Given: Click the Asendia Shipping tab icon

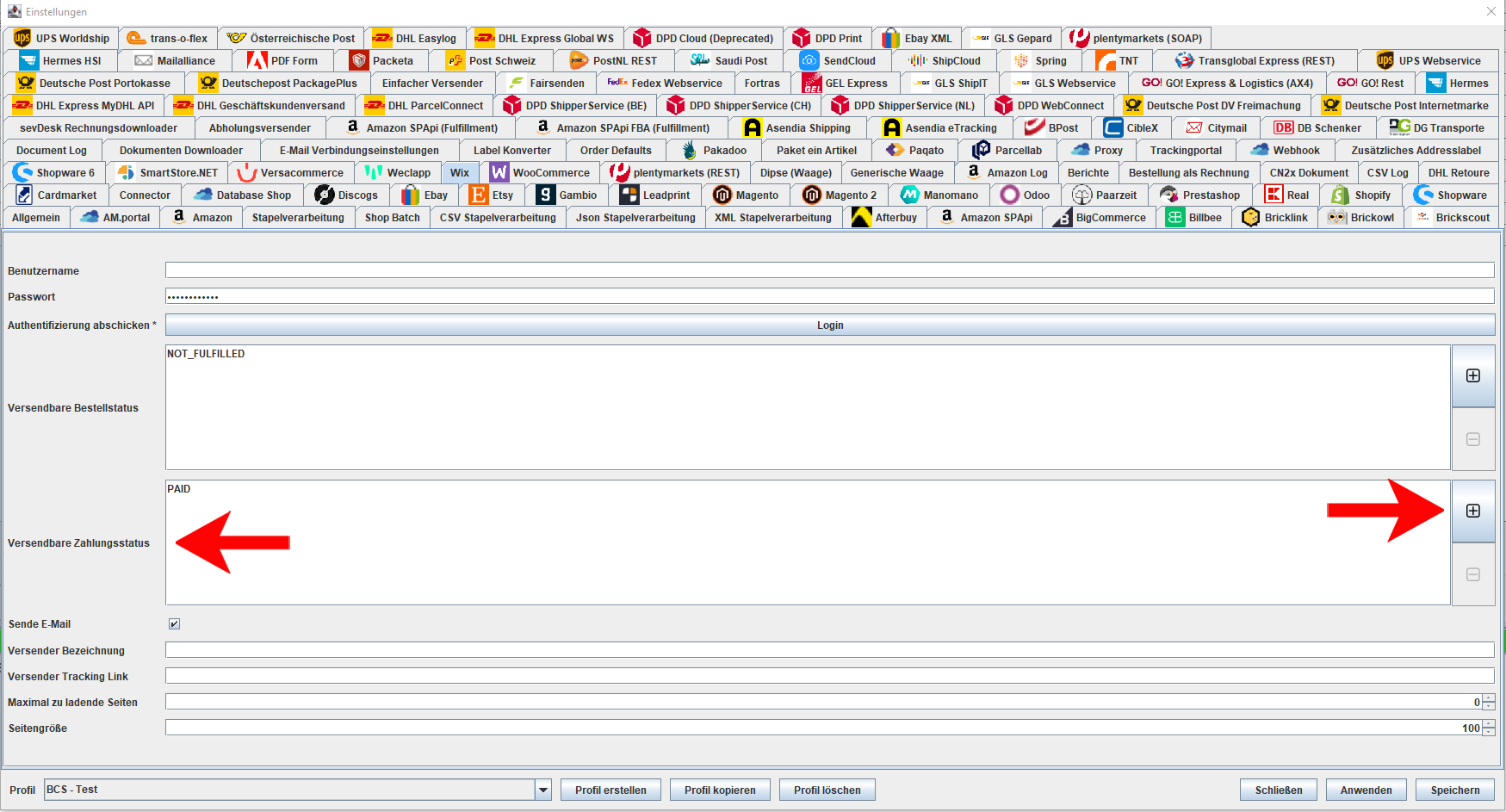Looking at the screenshot, I should [753, 127].
